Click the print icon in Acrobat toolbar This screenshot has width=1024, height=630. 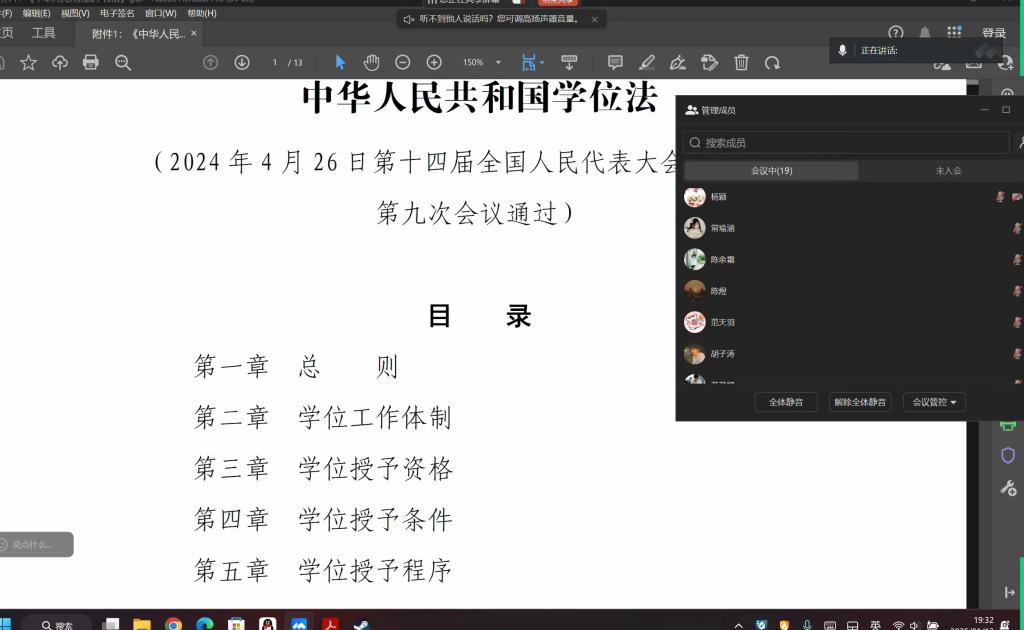click(91, 62)
